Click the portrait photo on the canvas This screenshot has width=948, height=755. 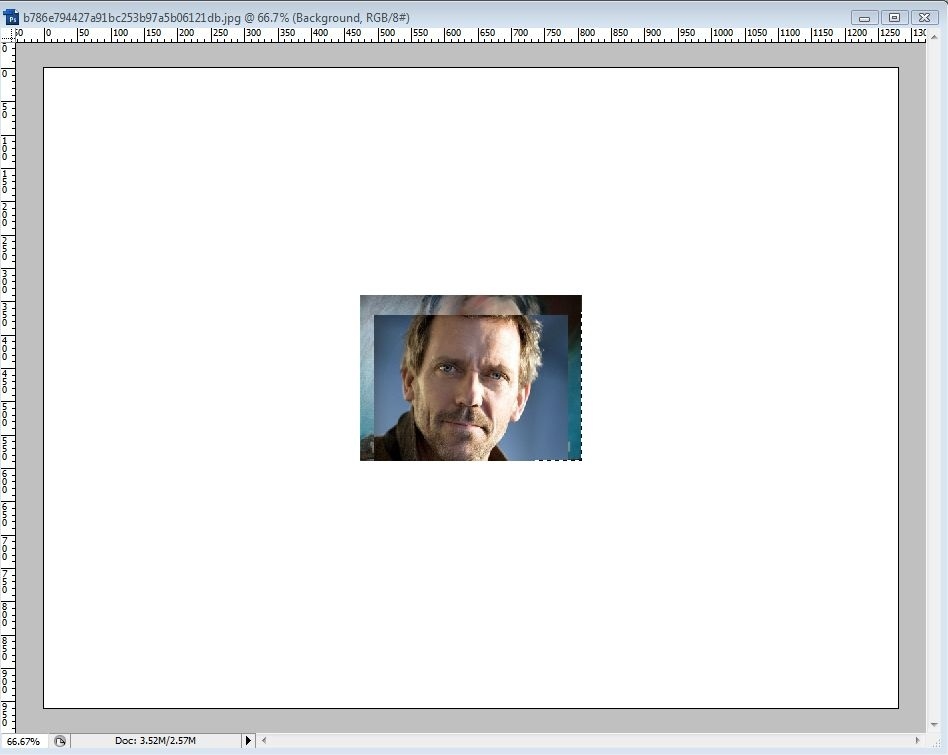point(471,378)
